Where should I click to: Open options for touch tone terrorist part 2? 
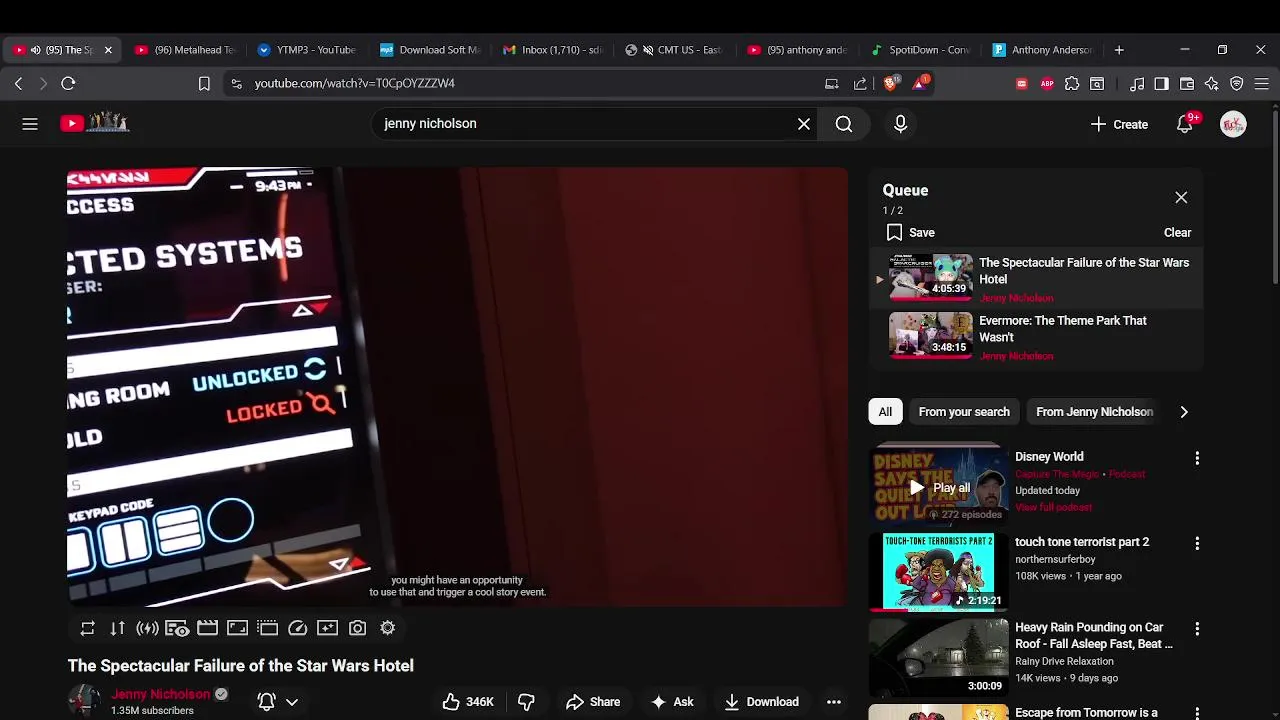pos(1197,544)
